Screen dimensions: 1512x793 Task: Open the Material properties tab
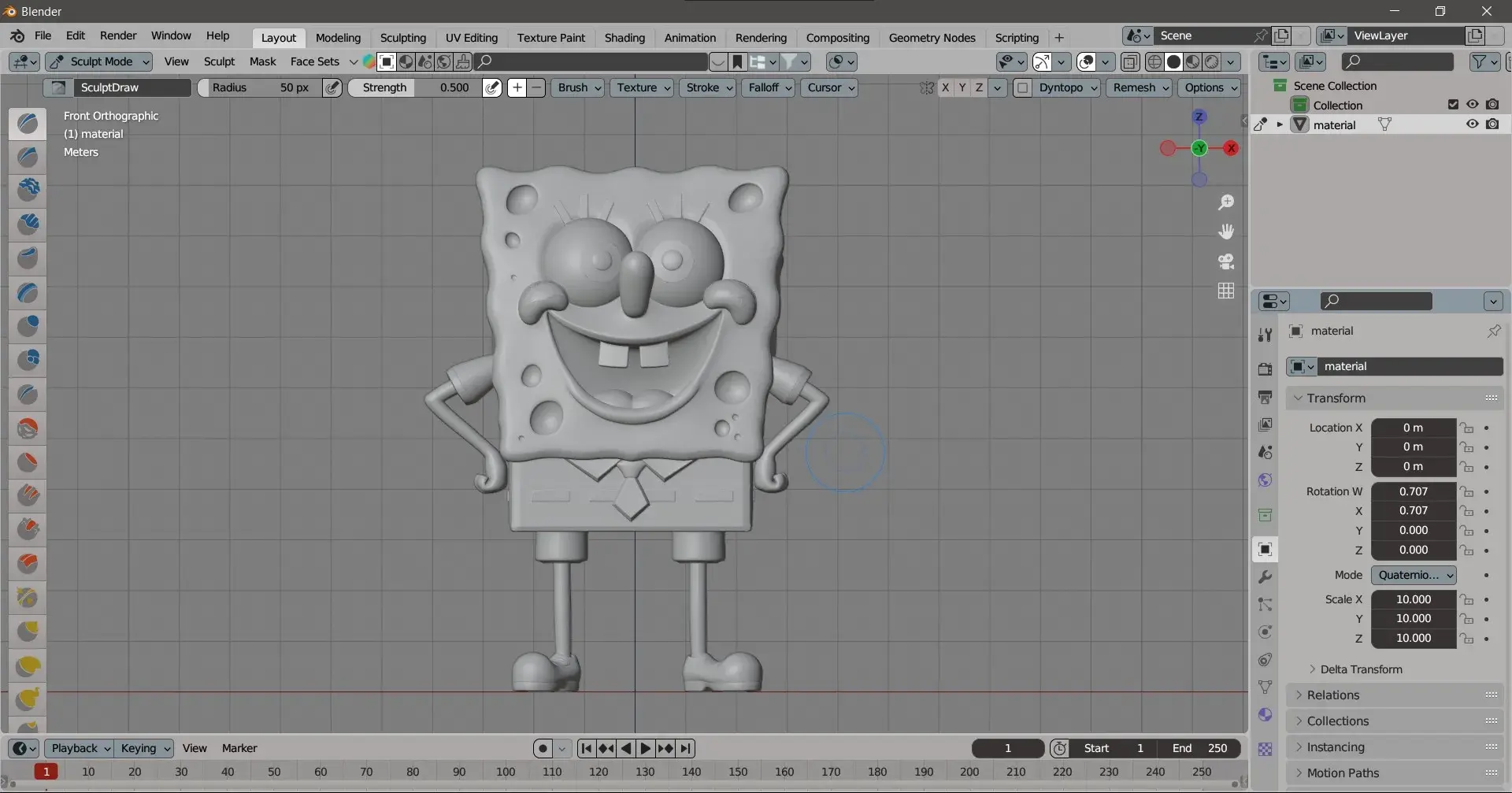point(1265,714)
